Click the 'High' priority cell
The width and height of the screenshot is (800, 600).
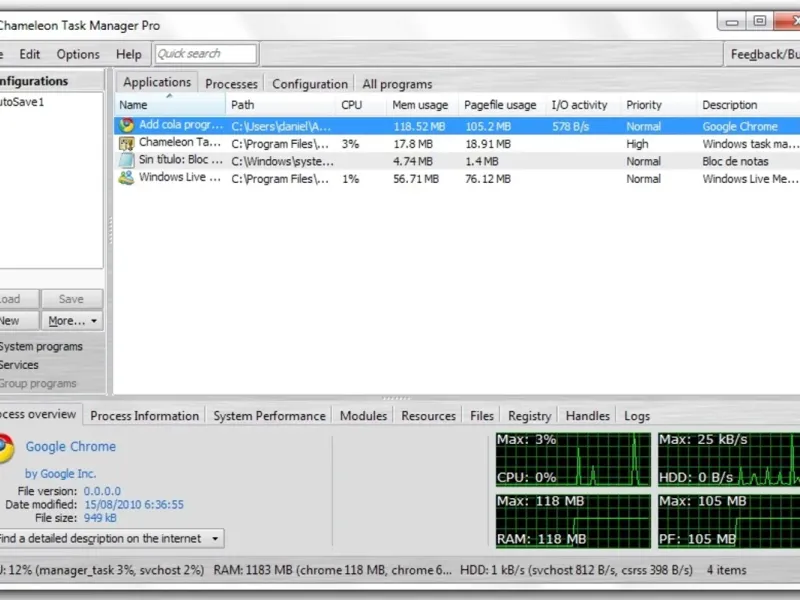[x=637, y=144]
